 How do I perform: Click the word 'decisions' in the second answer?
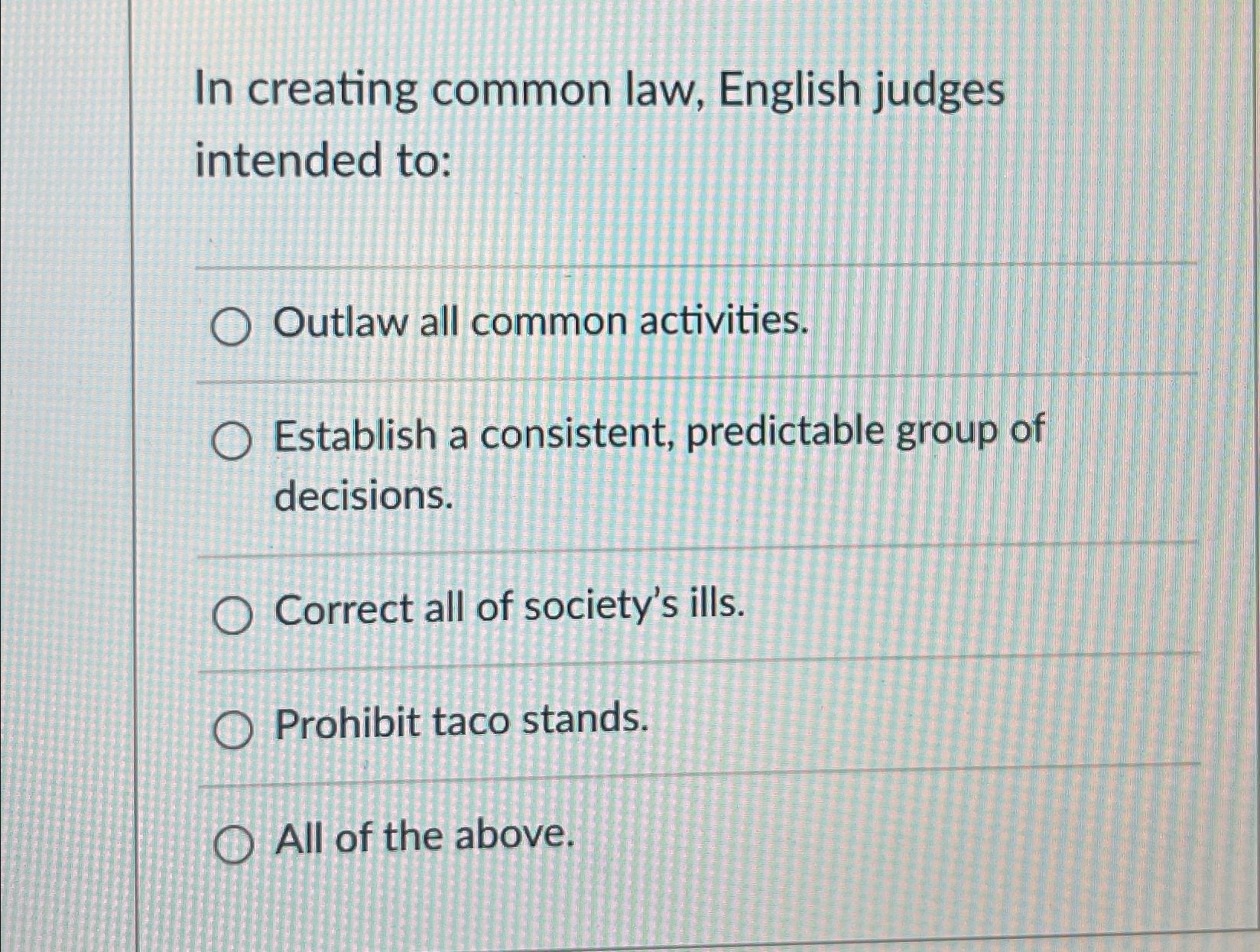pos(359,500)
